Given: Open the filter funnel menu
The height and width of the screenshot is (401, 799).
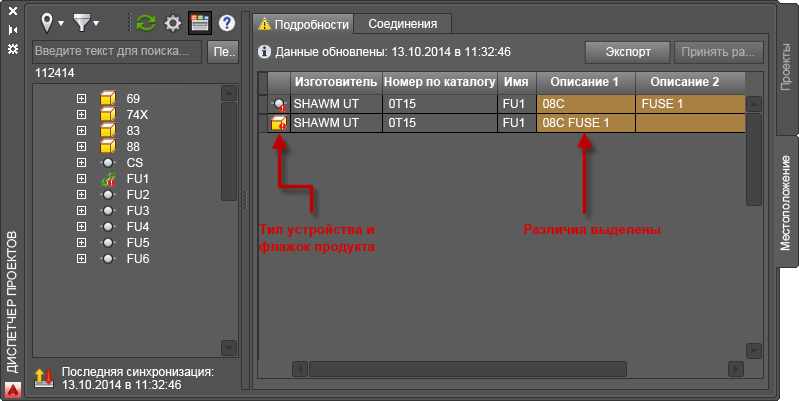Looking at the screenshot, I should pos(86,23).
